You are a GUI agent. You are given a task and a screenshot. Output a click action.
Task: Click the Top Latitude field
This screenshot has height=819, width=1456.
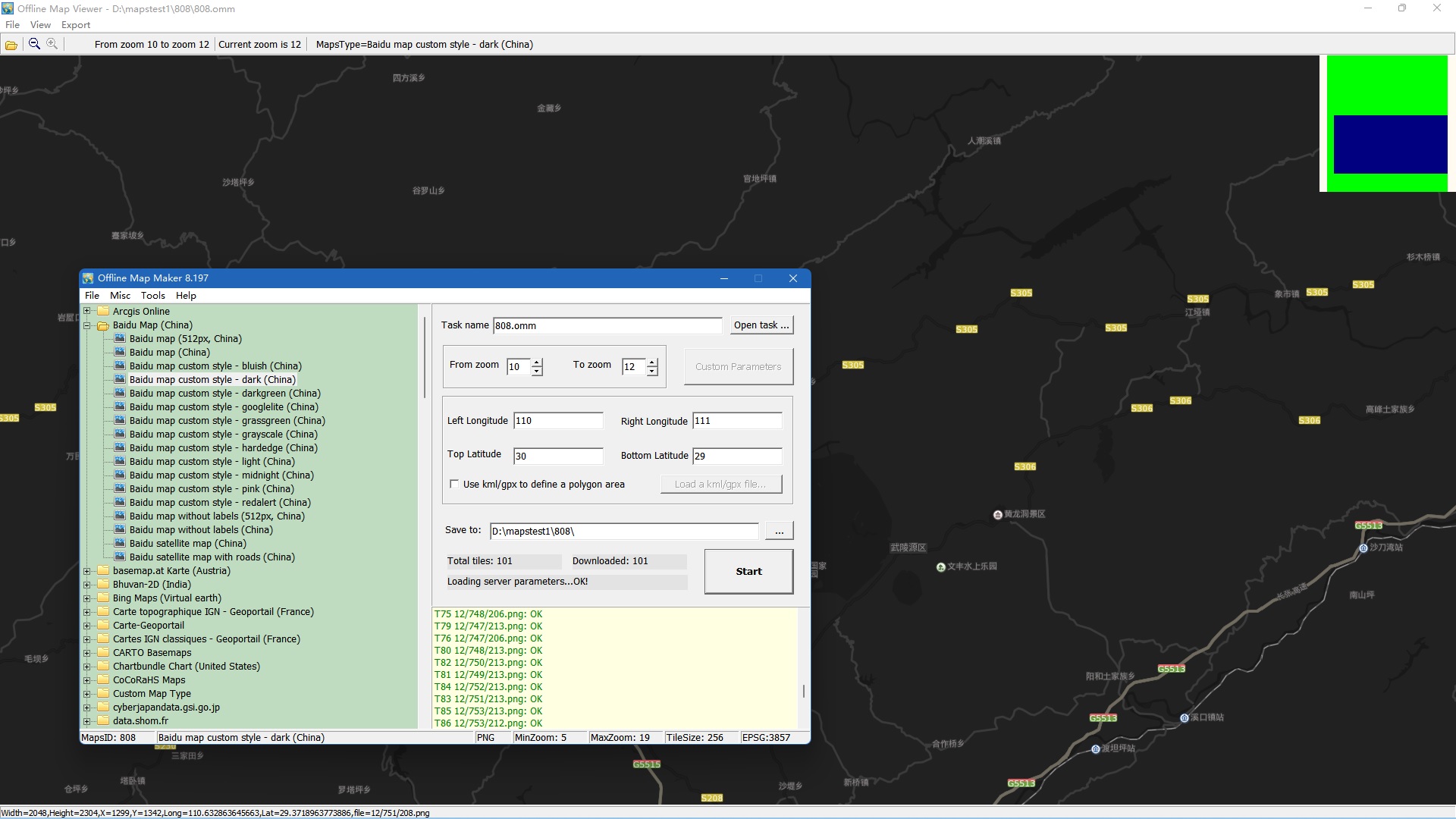point(558,456)
